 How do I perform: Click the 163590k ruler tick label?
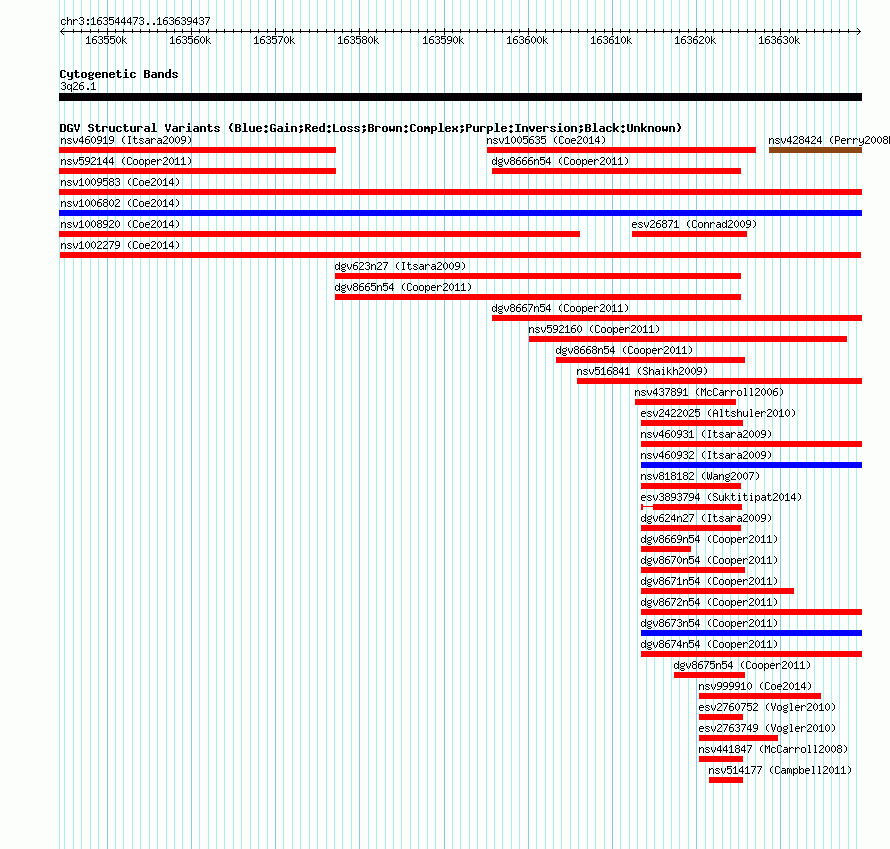[x=443, y=40]
